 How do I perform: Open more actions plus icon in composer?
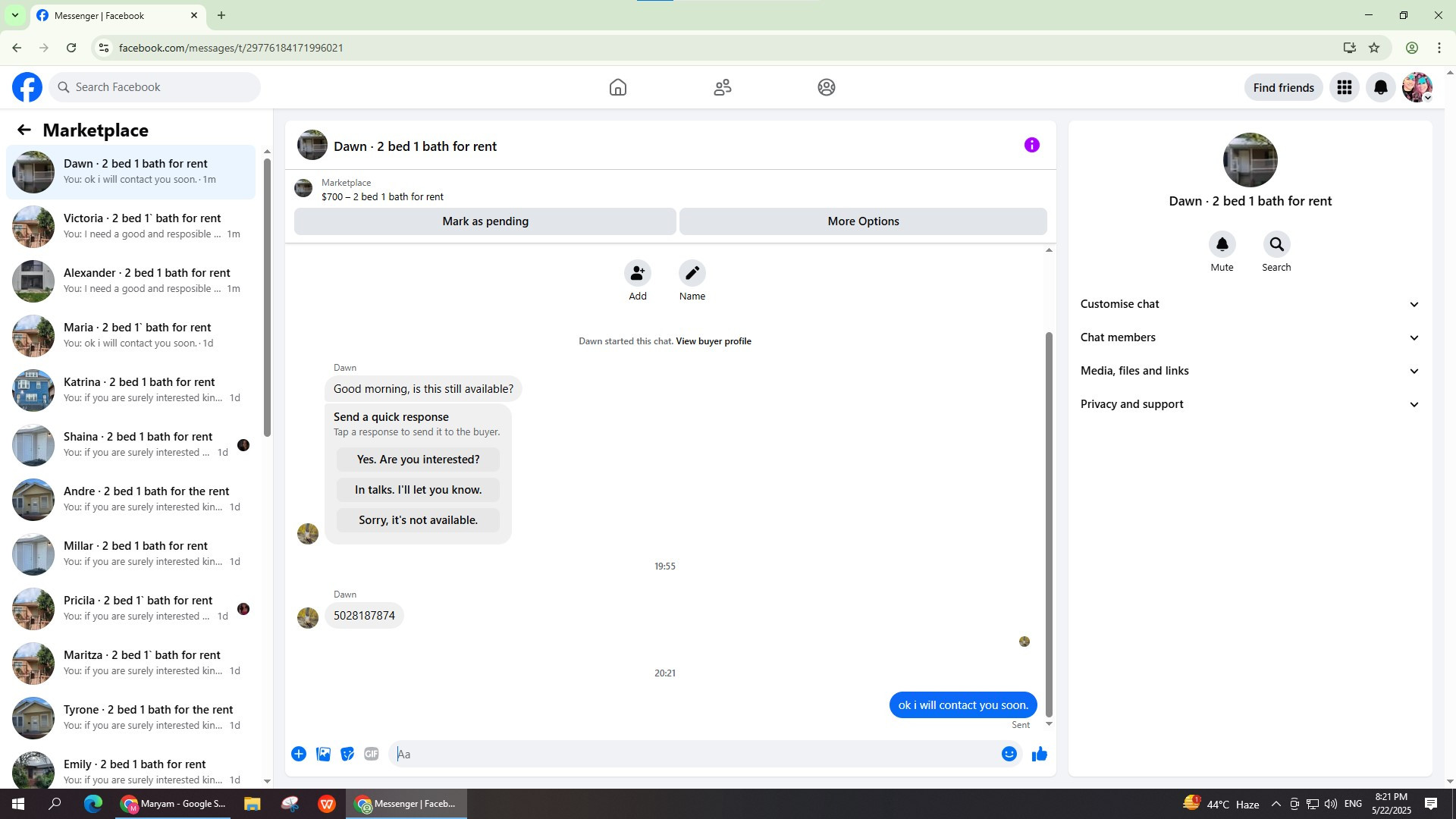pyautogui.click(x=299, y=754)
